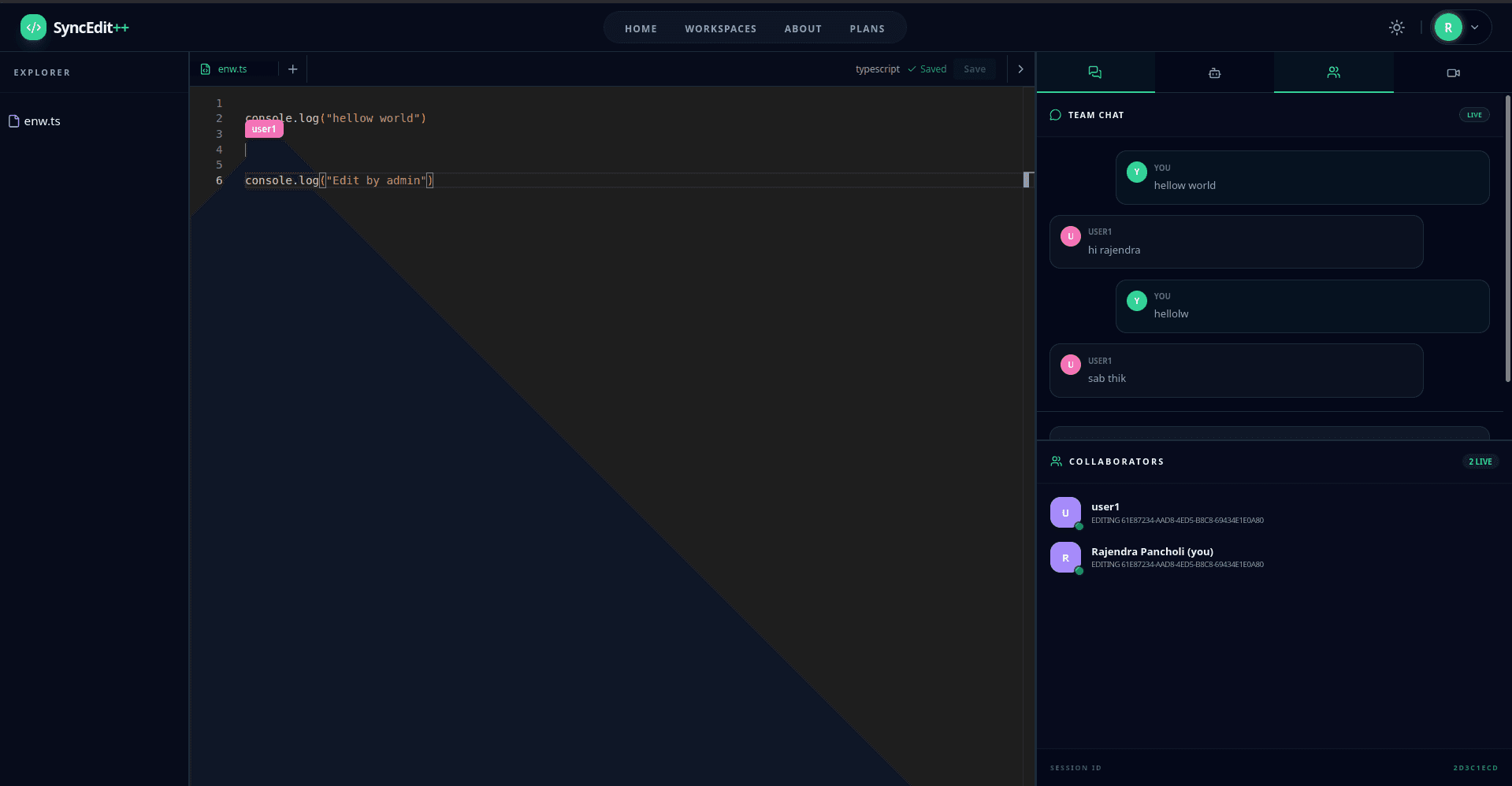This screenshot has height=786, width=1512.
Task: Click the chat message input field
Action: (1269, 433)
